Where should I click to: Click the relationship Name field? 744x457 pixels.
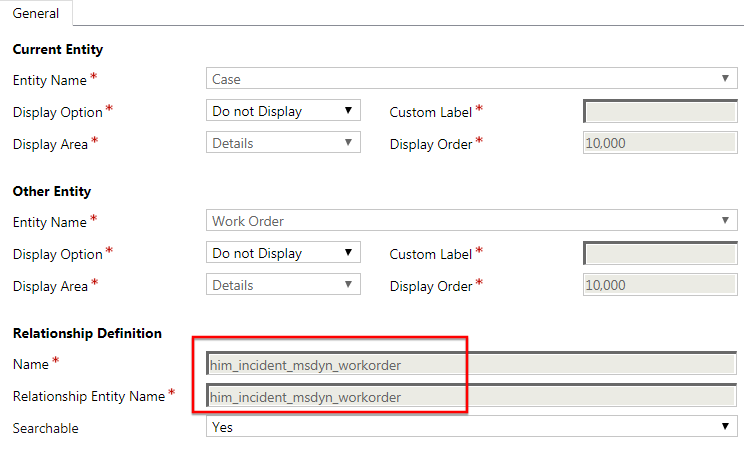tap(472, 364)
